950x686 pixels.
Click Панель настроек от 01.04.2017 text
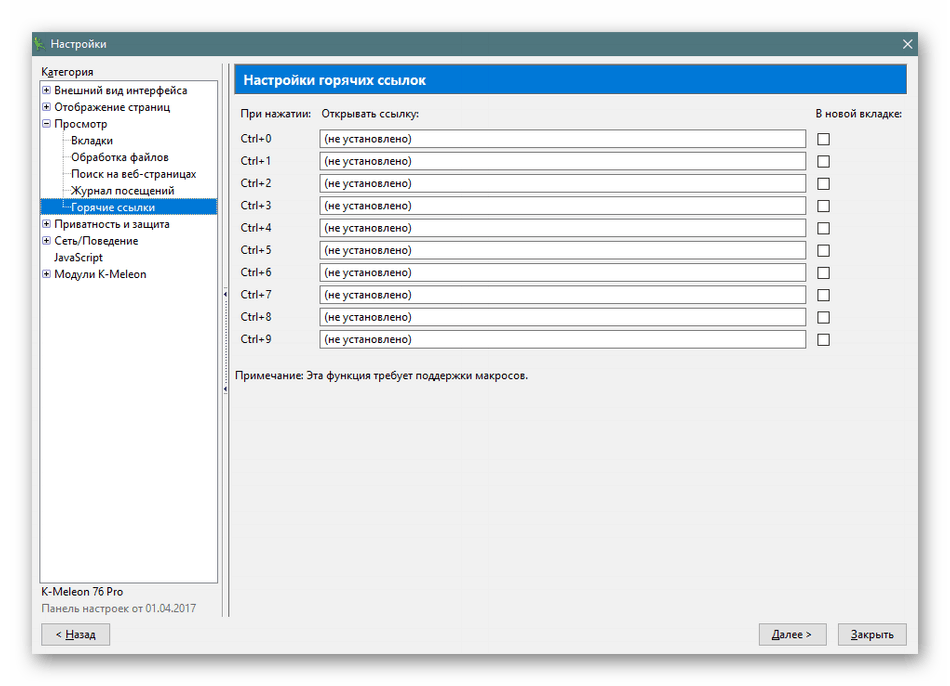click(119, 608)
